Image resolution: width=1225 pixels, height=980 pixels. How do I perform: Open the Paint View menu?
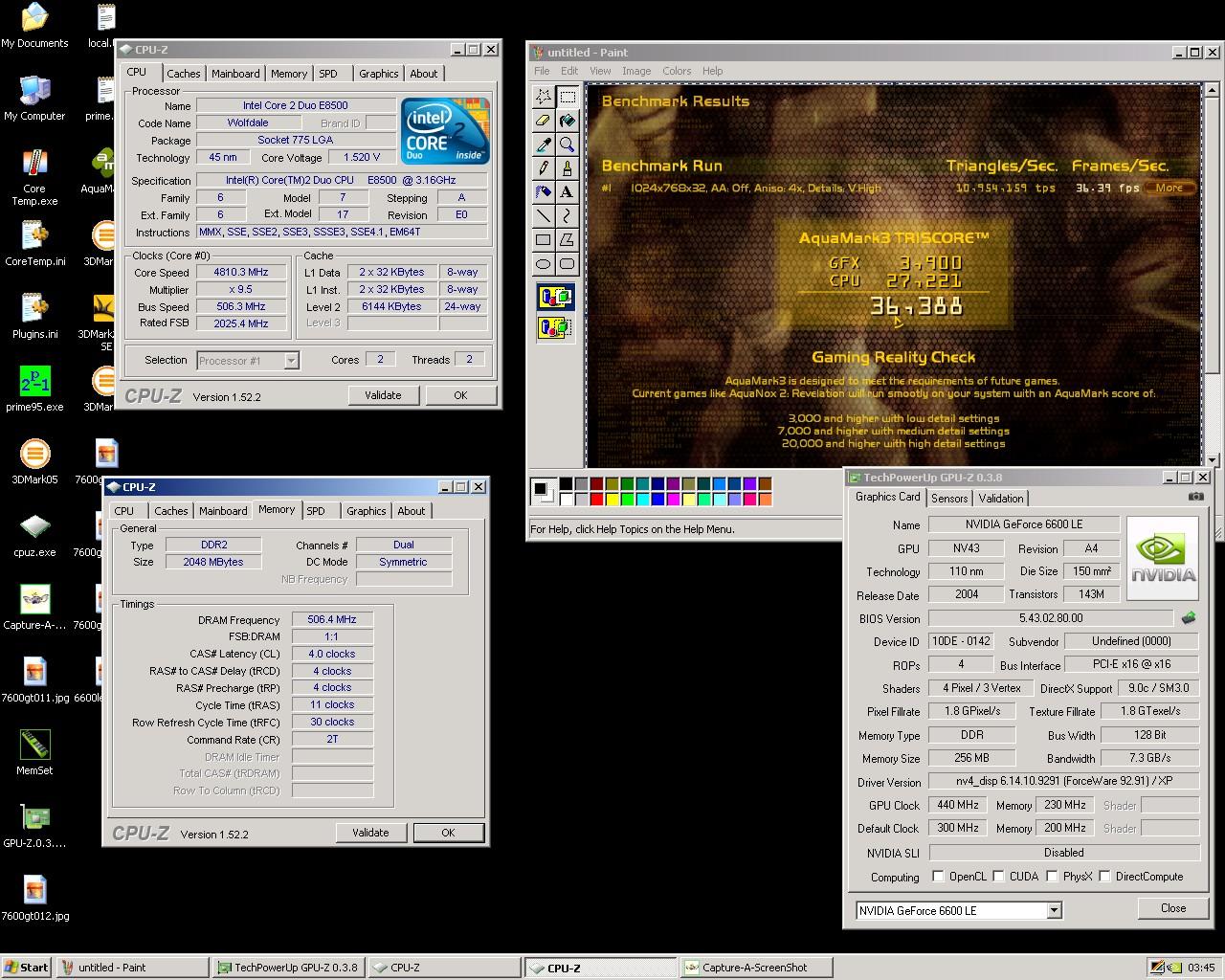tap(600, 71)
